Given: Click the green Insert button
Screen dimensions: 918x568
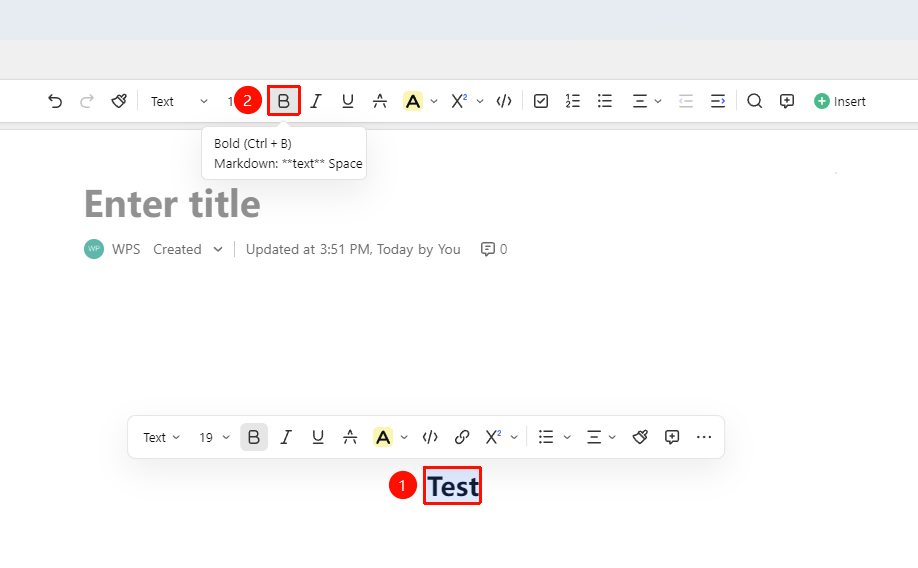Looking at the screenshot, I should click(840, 101).
